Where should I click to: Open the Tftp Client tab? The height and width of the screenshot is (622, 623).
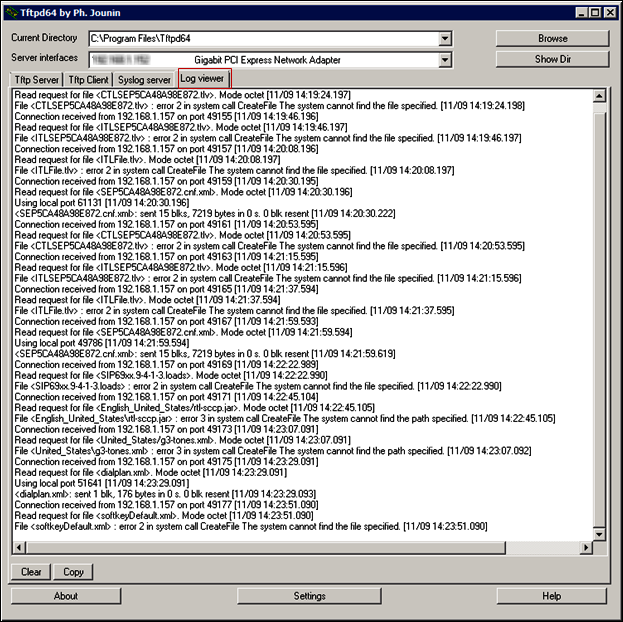pos(90,79)
